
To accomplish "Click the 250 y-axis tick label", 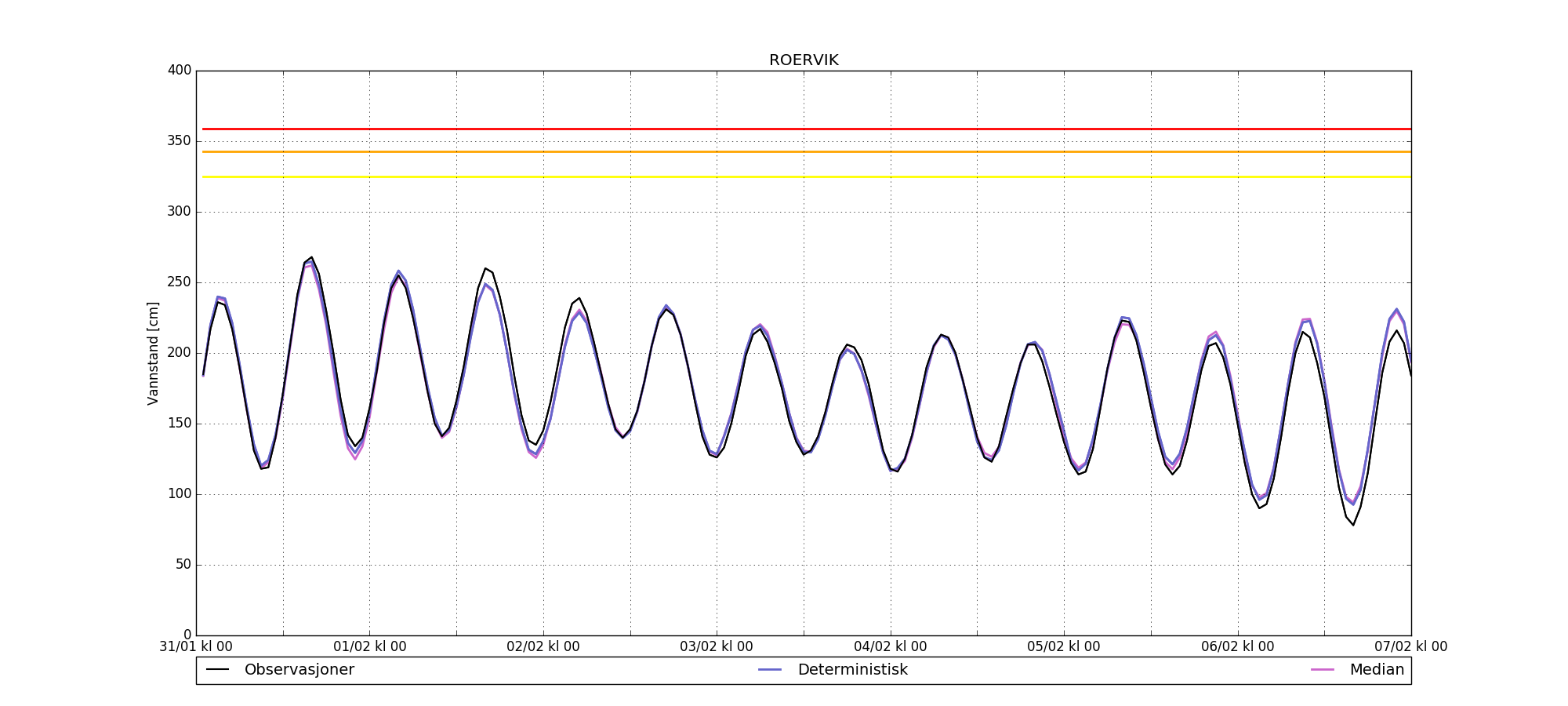I will click(180, 282).
